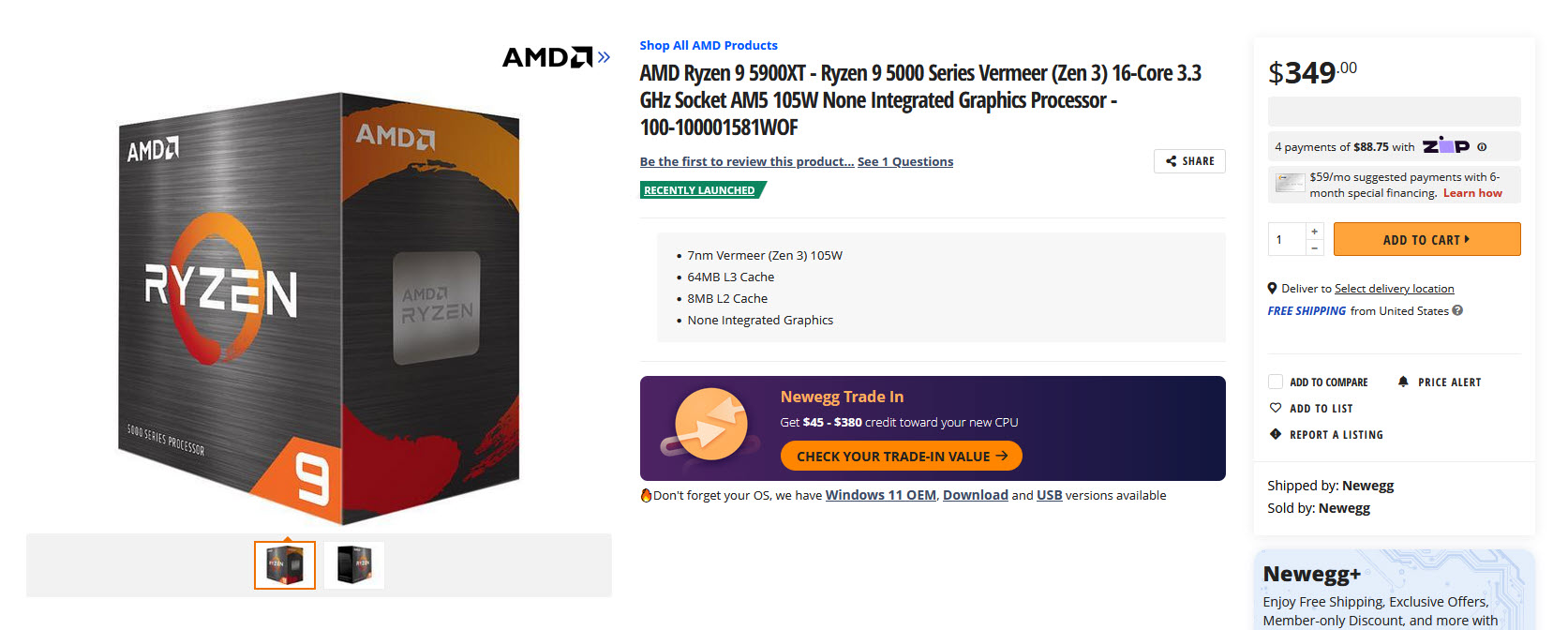Click the Price Alert bell icon
1568x630 pixels.
[1403, 382]
